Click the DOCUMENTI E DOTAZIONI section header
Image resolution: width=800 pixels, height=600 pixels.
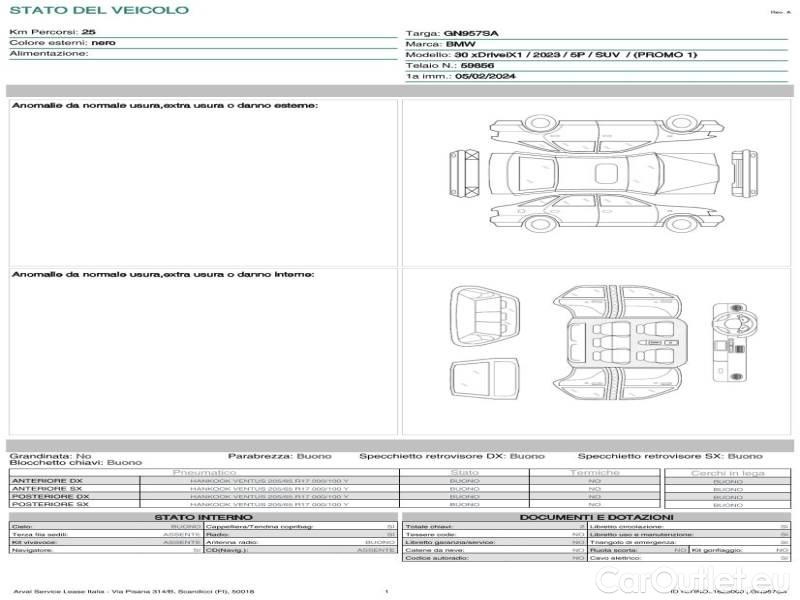pyautogui.click(x=596, y=517)
